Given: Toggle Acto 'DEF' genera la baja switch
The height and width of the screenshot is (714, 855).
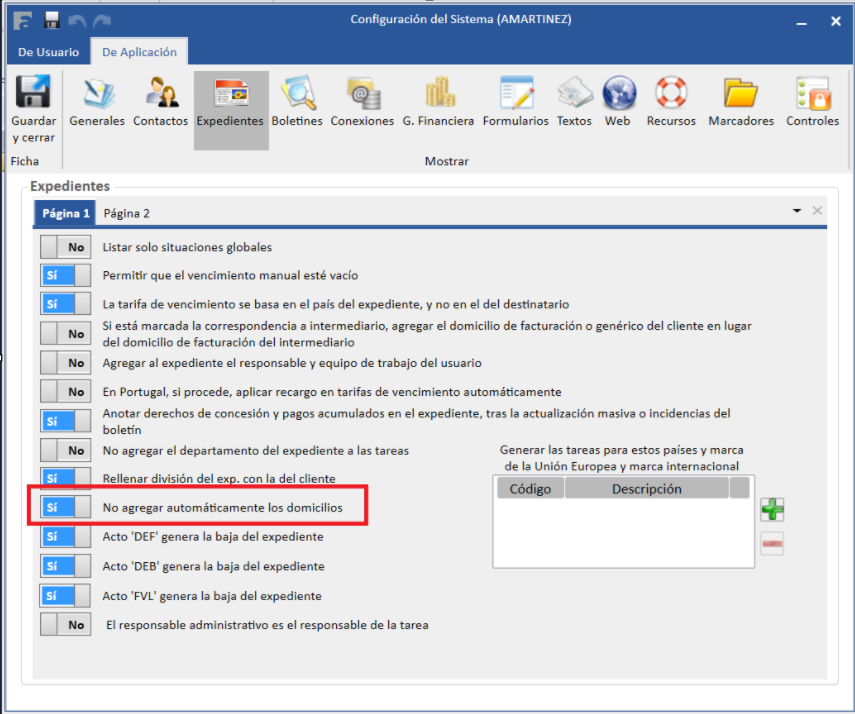Looking at the screenshot, I should pyautogui.click(x=65, y=537).
